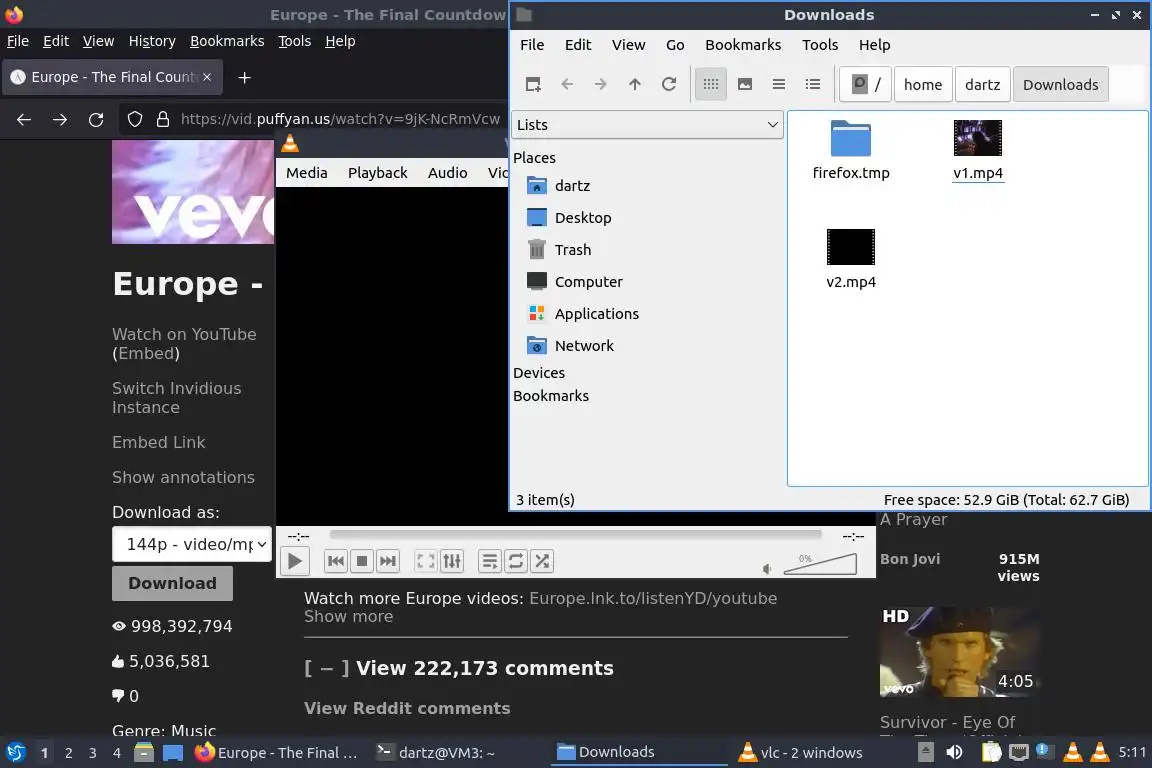1152x768 pixels.
Task: Select the firefox.tmp folder
Action: tap(851, 151)
